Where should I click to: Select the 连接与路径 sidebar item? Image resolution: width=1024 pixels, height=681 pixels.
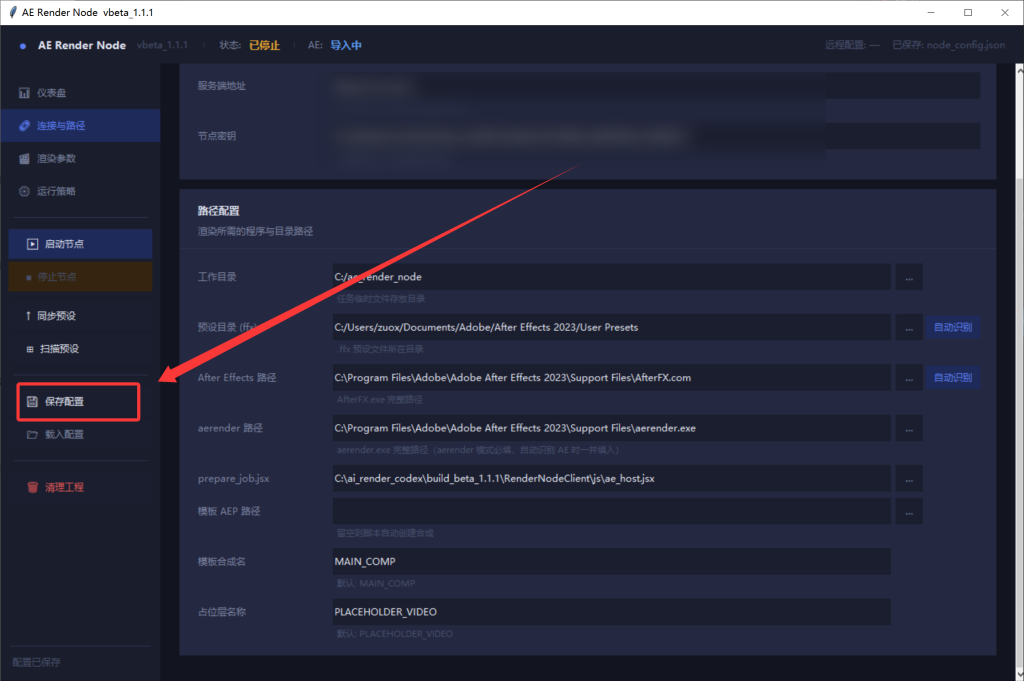60,126
